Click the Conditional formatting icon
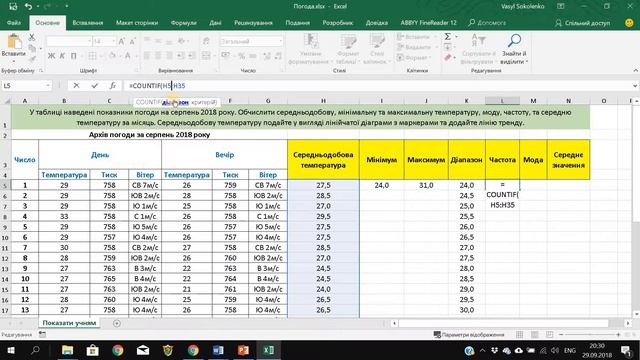 point(311,42)
